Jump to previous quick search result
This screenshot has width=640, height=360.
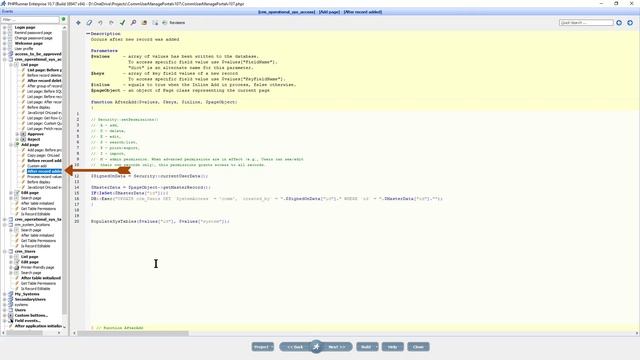[619, 23]
